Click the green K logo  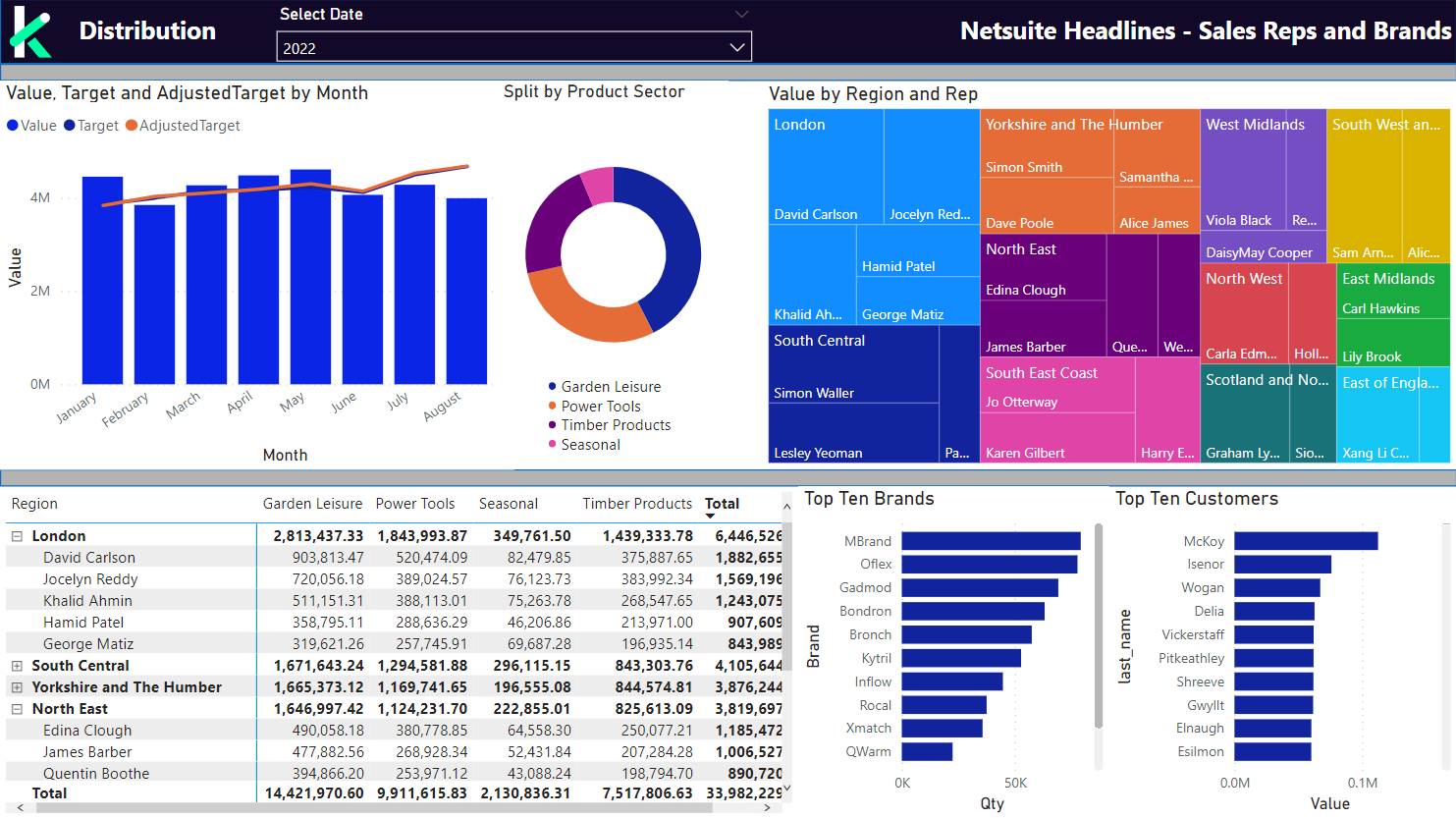[30, 32]
